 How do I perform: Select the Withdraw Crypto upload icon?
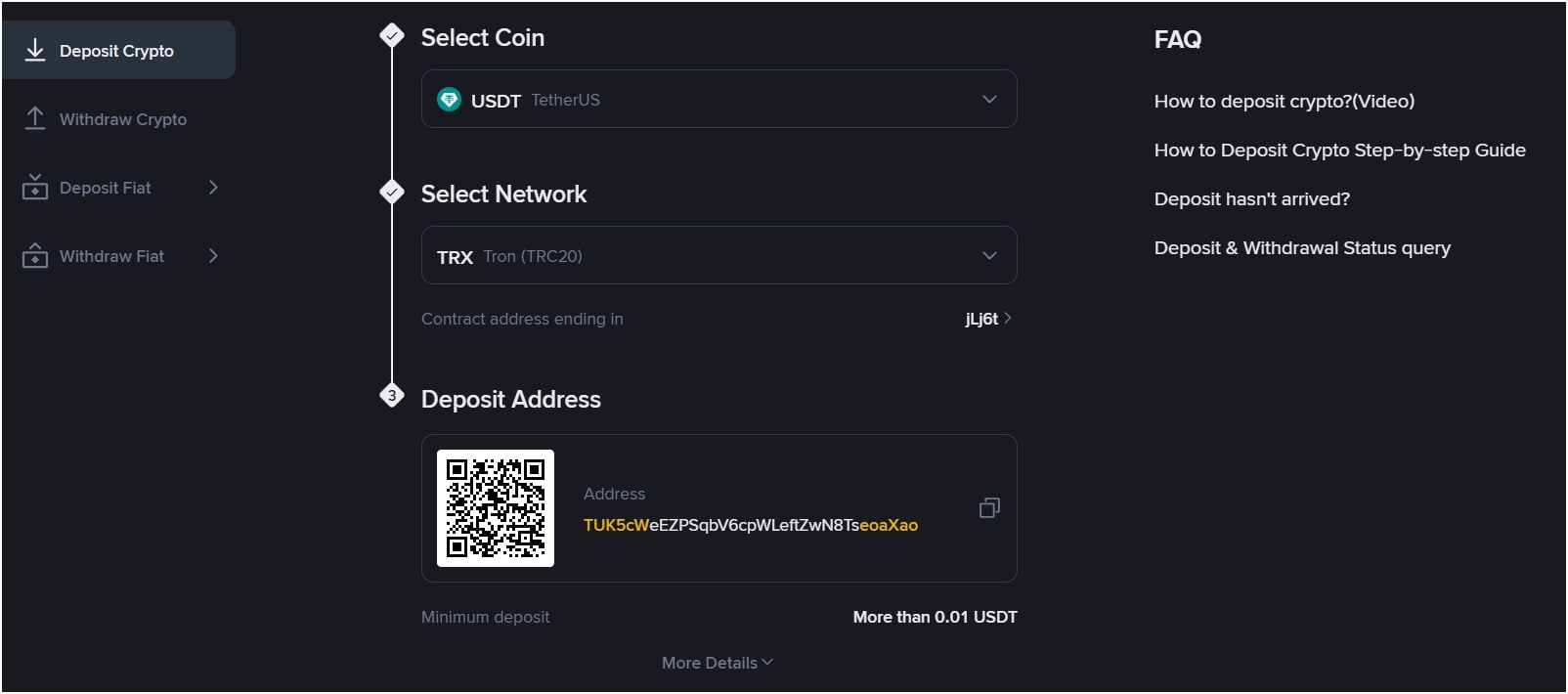point(35,118)
